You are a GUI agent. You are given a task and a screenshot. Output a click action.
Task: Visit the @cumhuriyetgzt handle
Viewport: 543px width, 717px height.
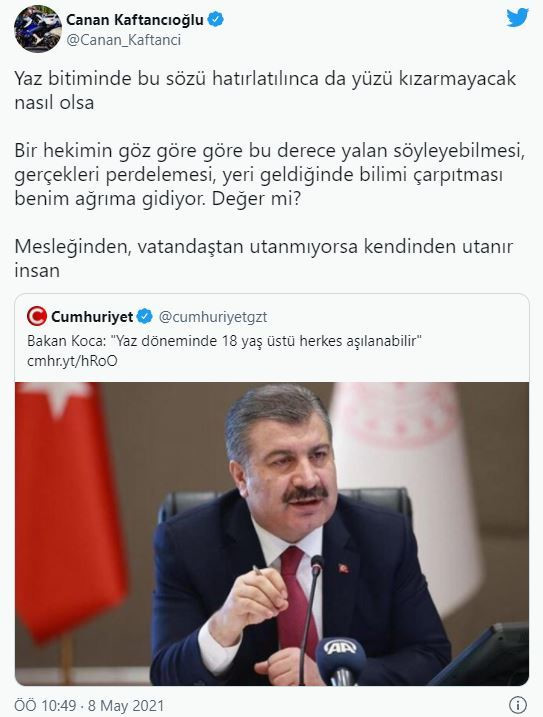(x=213, y=317)
